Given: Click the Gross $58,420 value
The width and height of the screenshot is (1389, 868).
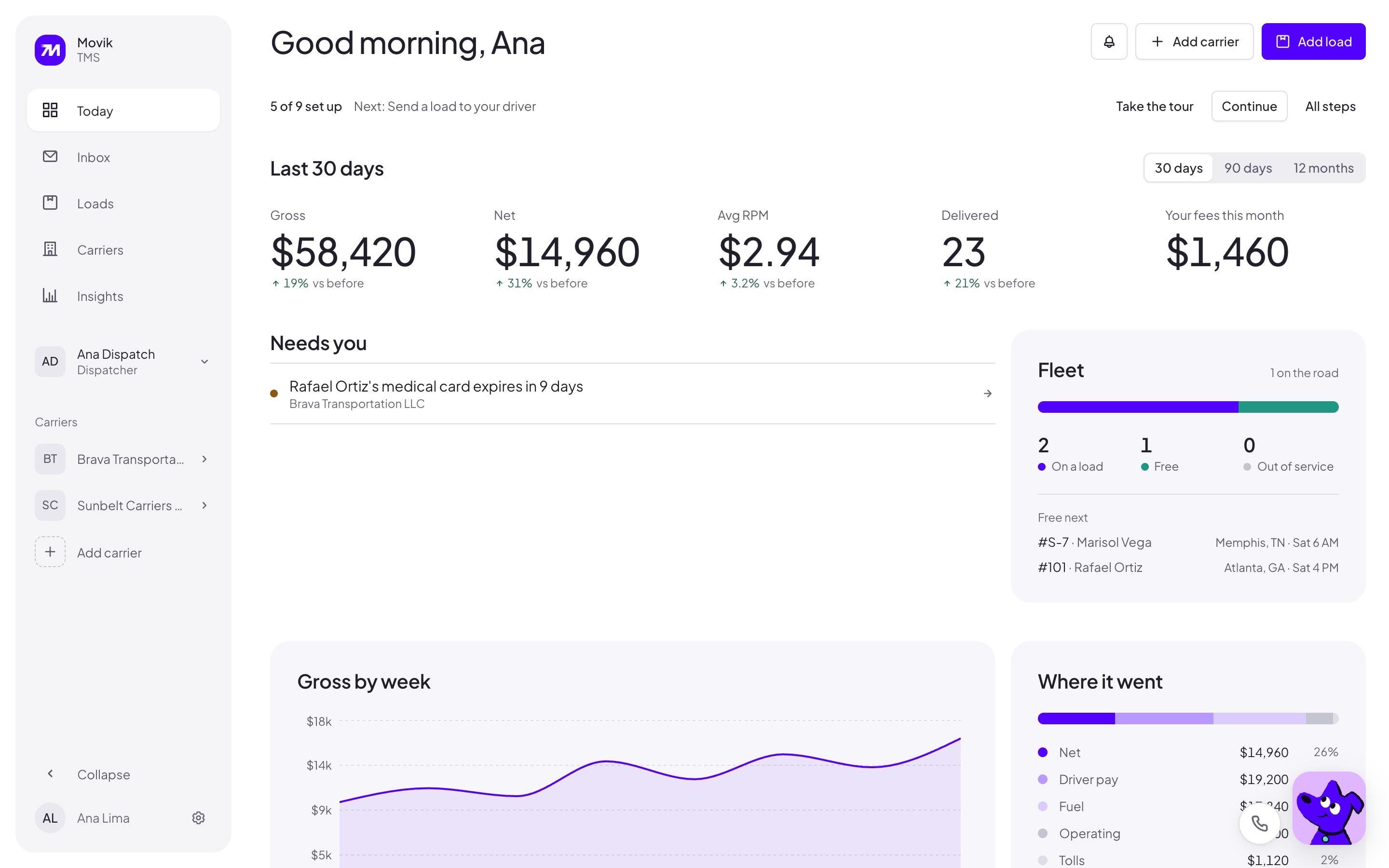Looking at the screenshot, I should pos(343,251).
